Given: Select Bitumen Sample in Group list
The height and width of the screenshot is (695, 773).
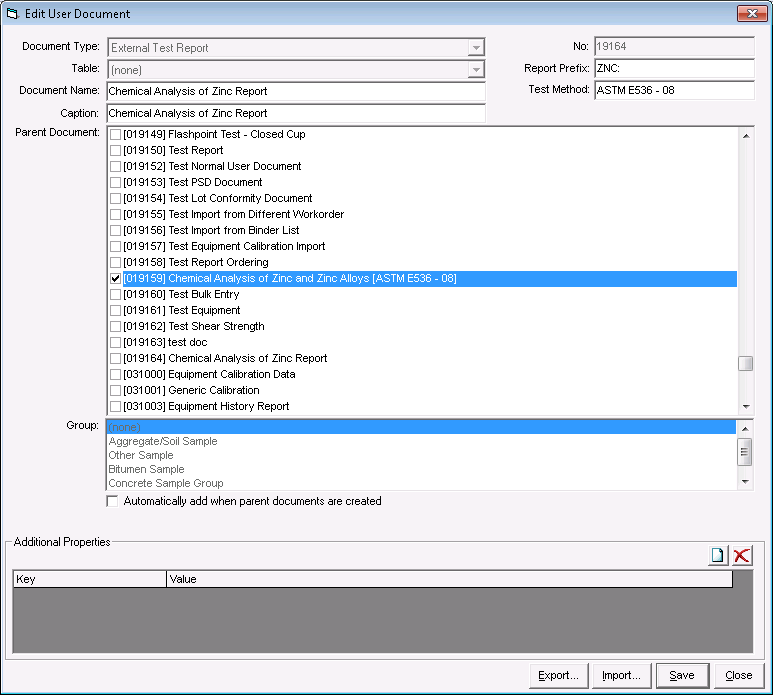Looking at the screenshot, I should (x=146, y=469).
